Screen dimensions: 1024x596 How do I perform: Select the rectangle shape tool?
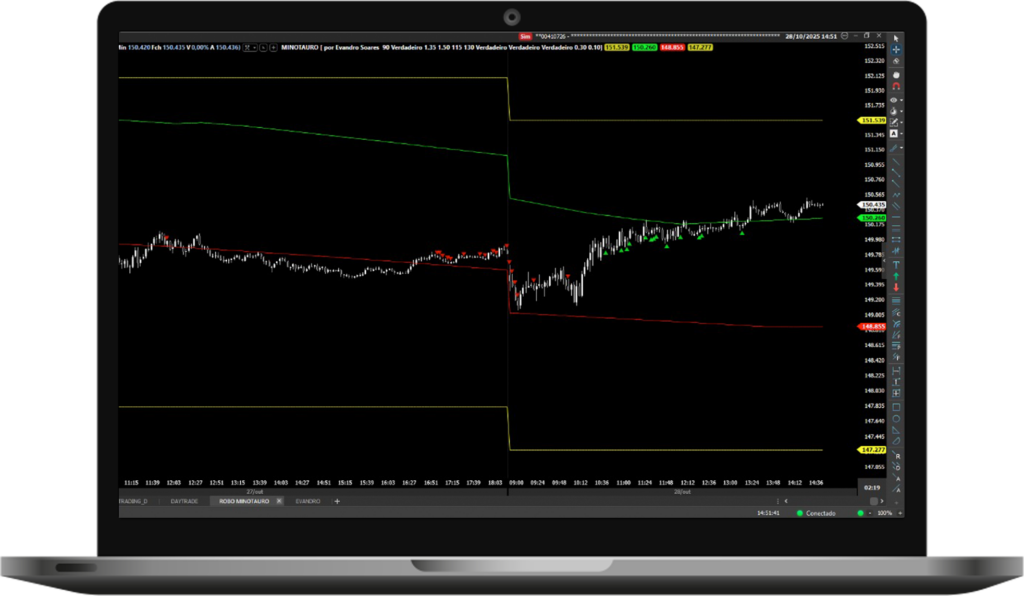(896, 407)
